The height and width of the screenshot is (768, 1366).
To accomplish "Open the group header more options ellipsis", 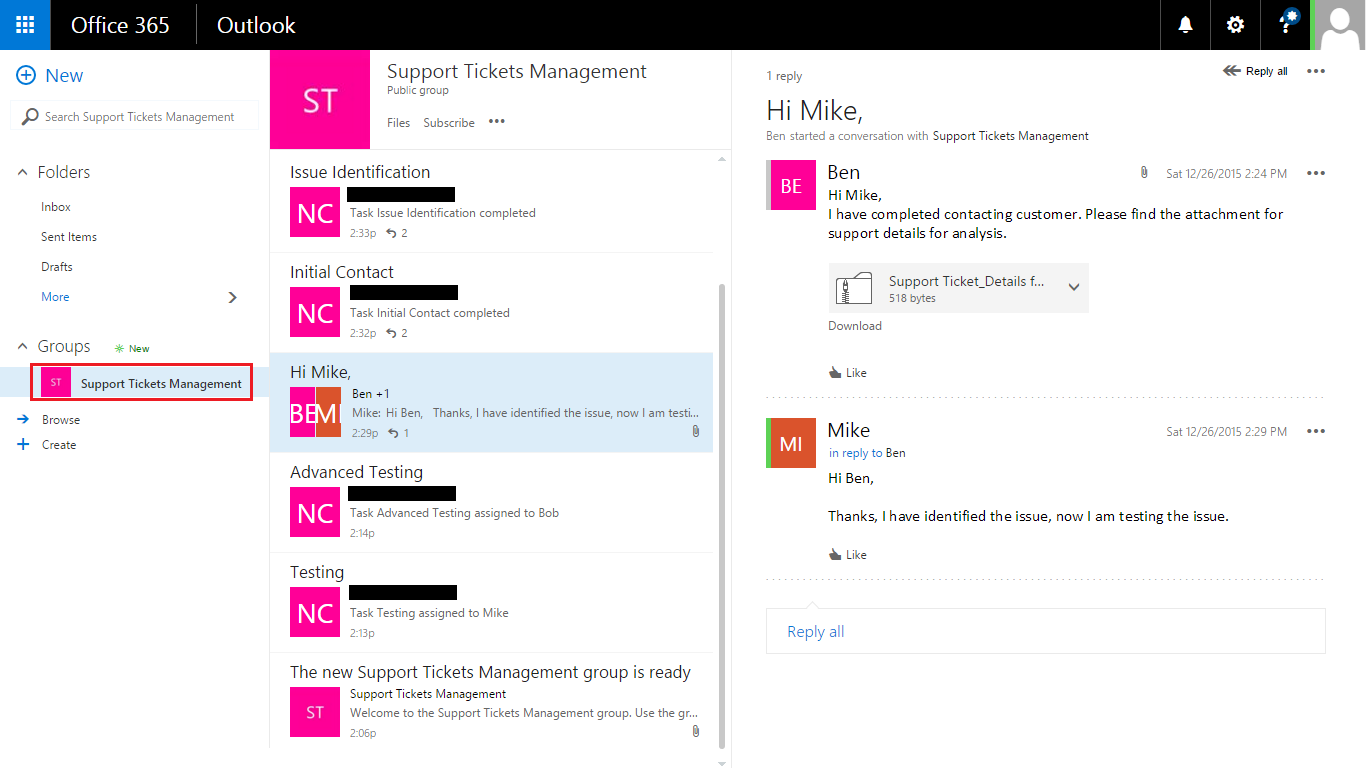I will pos(497,122).
